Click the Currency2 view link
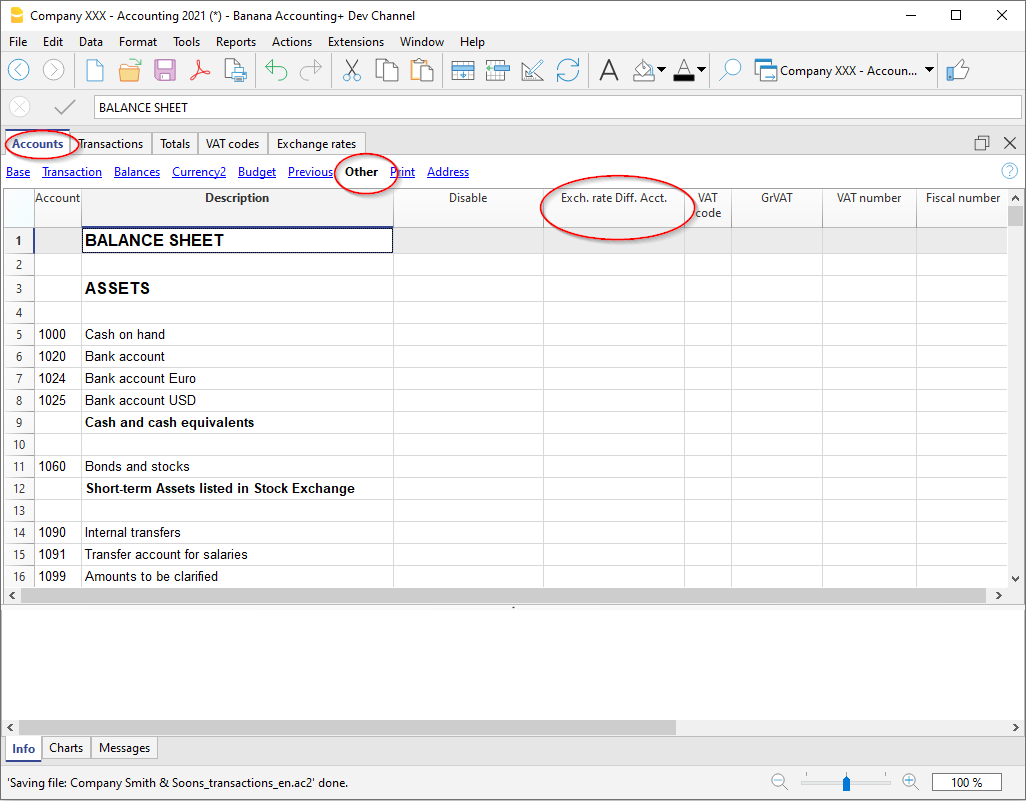1026x801 pixels. pyautogui.click(x=199, y=172)
